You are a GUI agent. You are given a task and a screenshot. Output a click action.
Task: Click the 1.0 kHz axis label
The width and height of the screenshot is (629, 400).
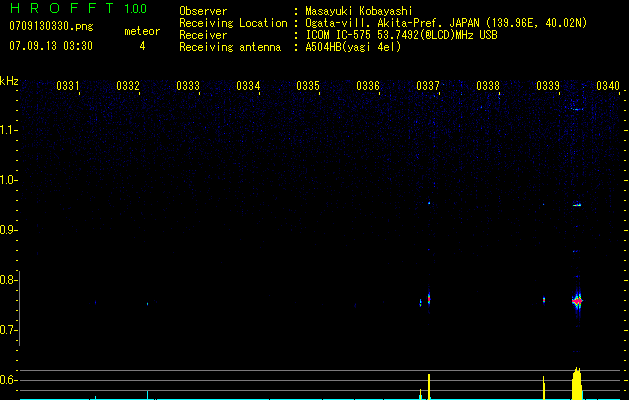8,180
